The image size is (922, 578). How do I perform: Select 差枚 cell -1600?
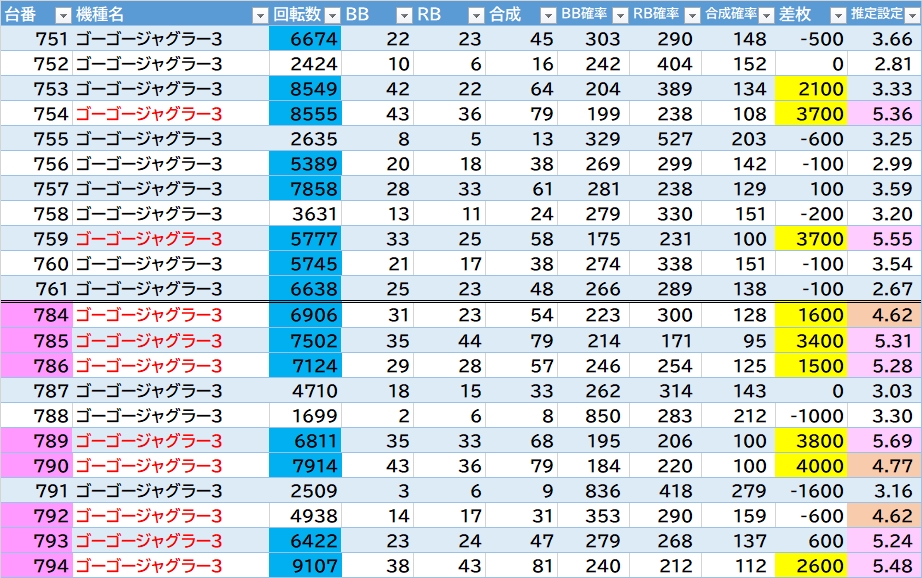(x=811, y=490)
